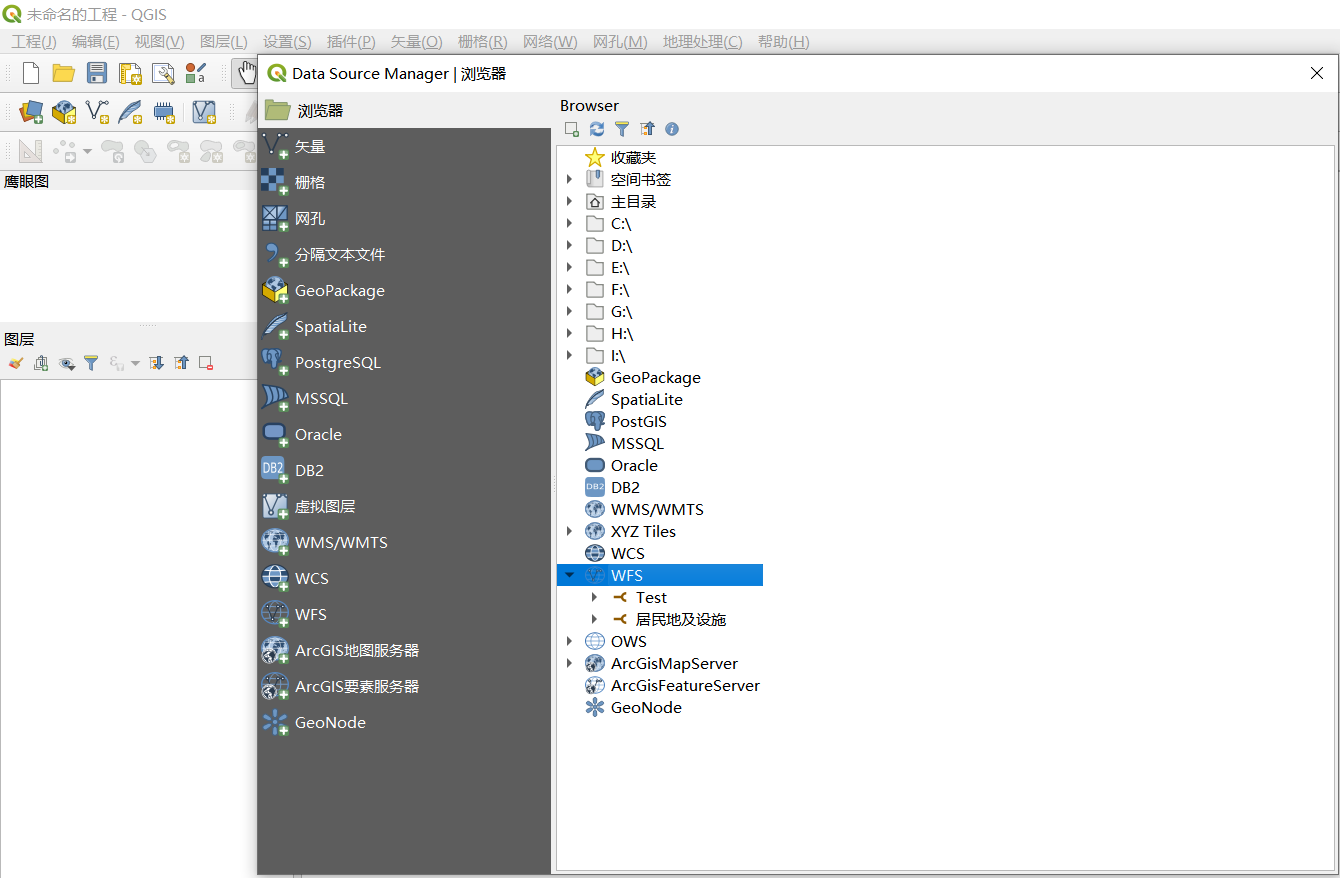Expand the OWS tree node
Viewport: 1340px width, 878px height.
pyautogui.click(x=570, y=641)
